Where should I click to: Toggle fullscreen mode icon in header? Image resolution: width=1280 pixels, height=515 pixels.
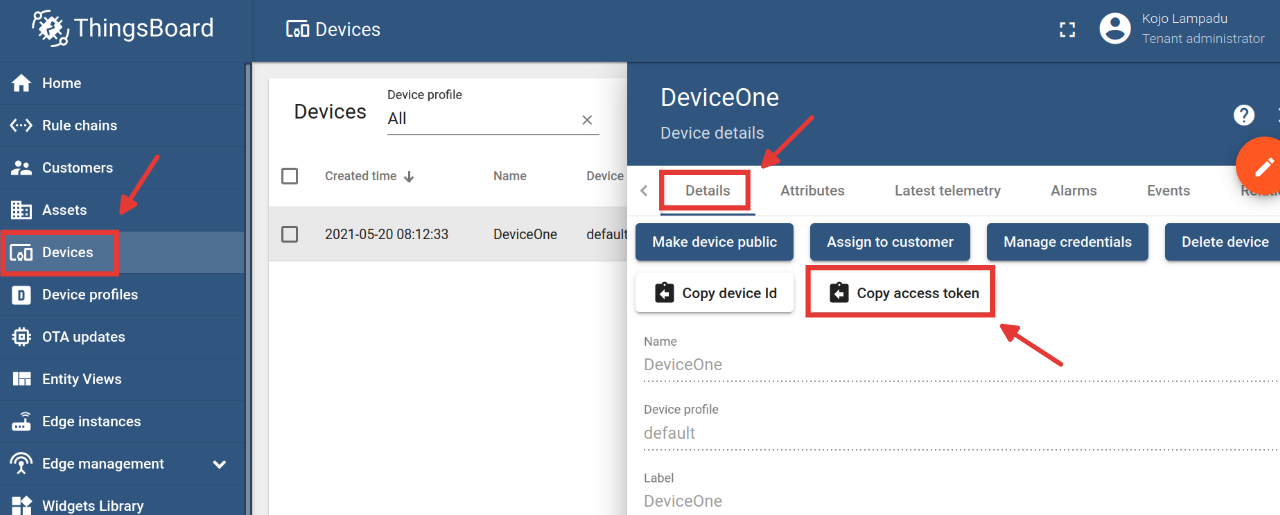(x=1067, y=30)
